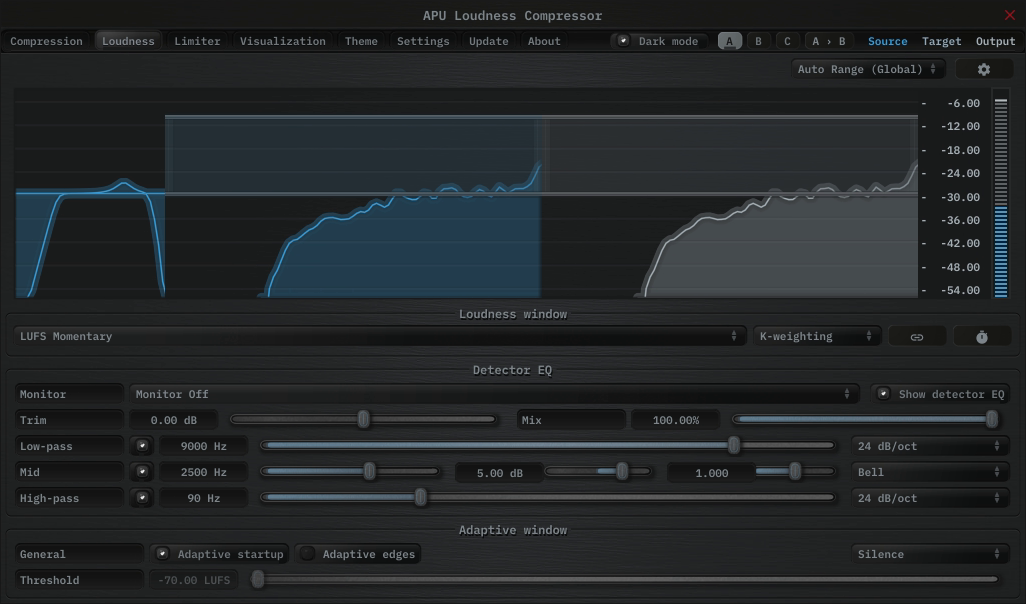
Task: Open the Visualization tab
Action: (283, 41)
